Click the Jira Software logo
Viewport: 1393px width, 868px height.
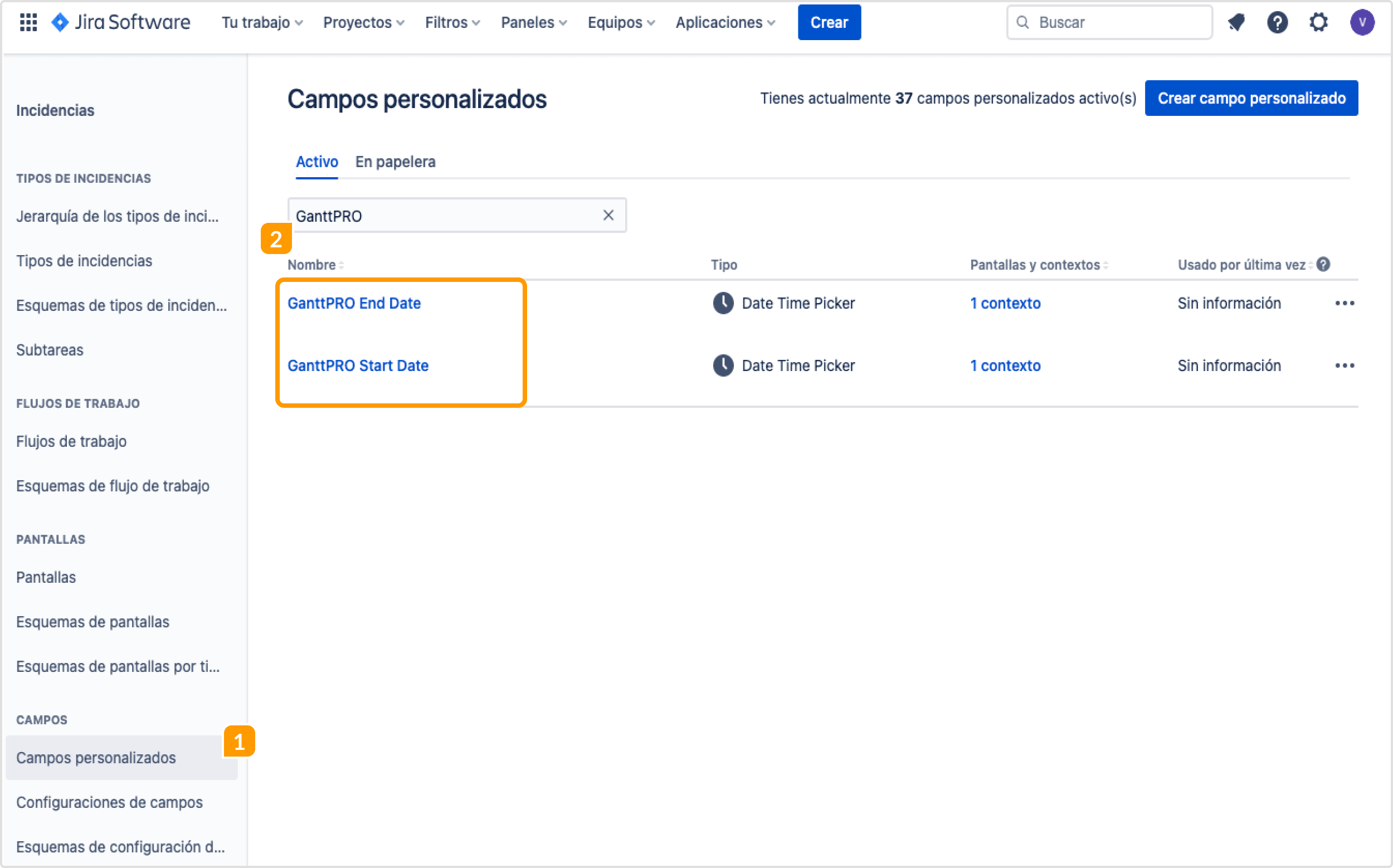(x=120, y=22)
